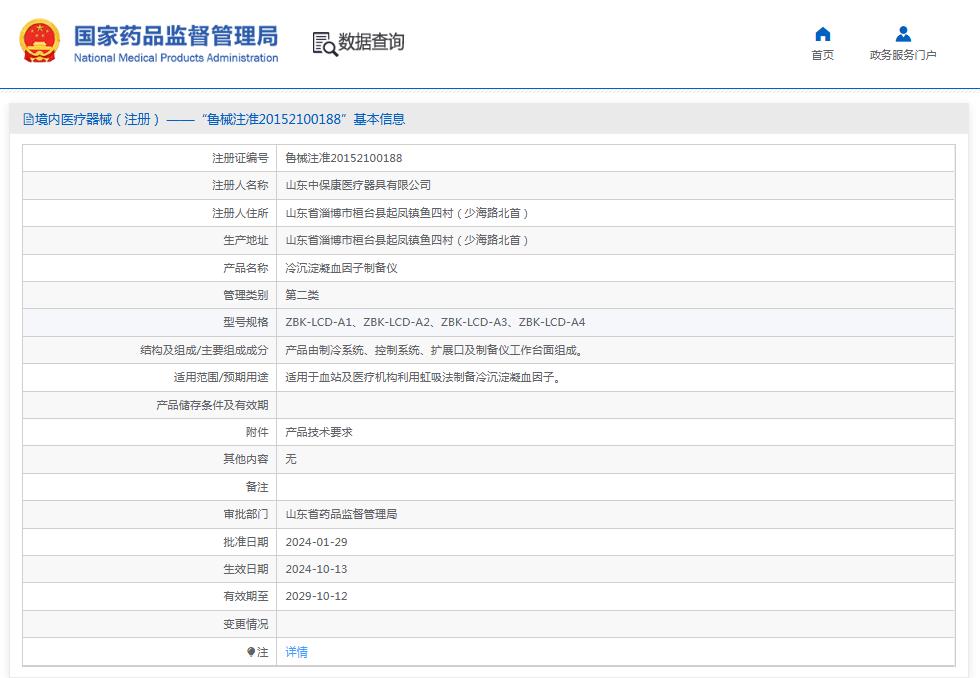Click the national emblem logo
The image size is (980, 678).
pos(38,41)
